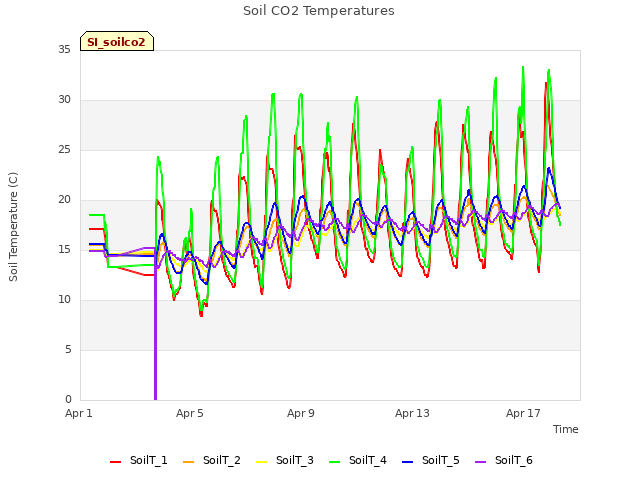The width and height of the screenshot is (640, 480).
Task: Click the Apr 9 x-axis label
Action: tap(301, 413)
